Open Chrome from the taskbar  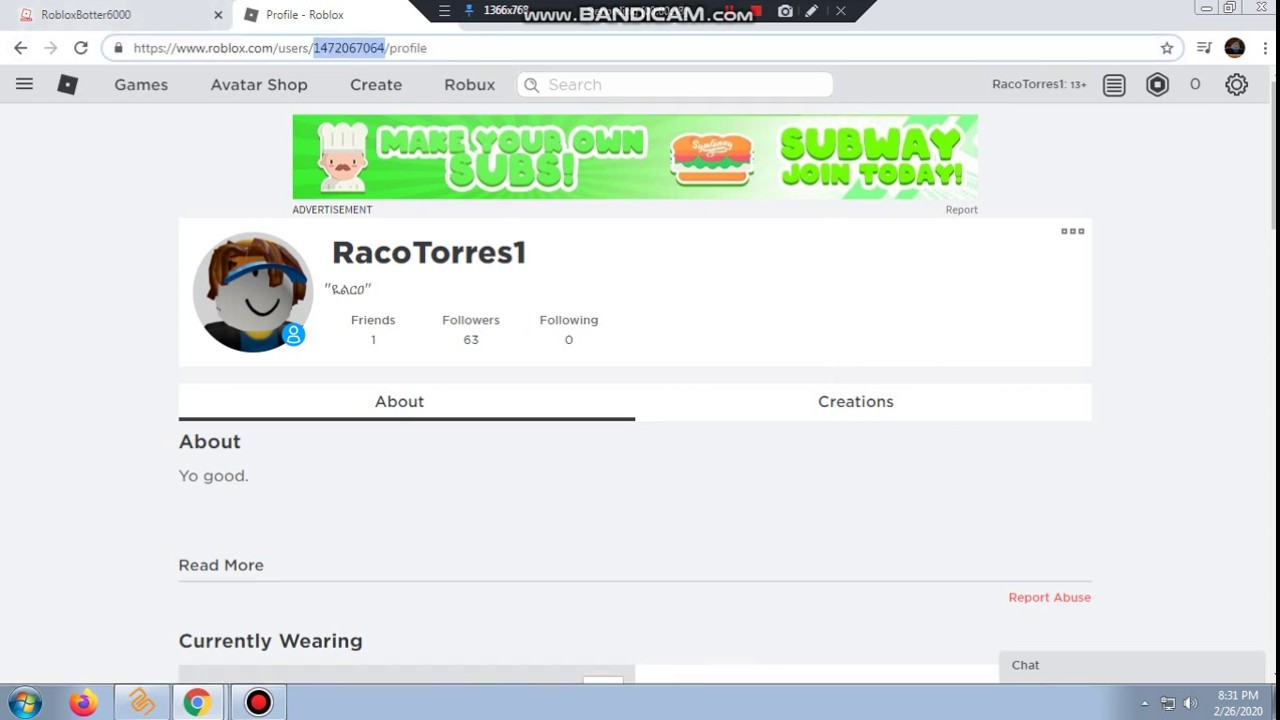click(x=197, y=703)
